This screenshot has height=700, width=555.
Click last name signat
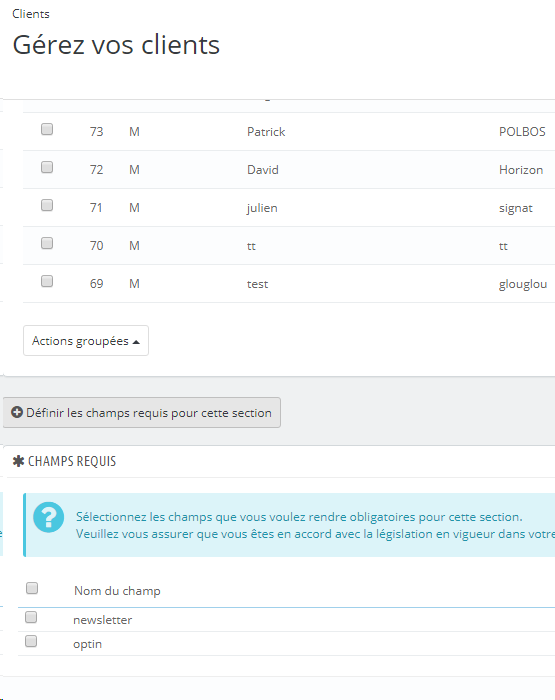(x=516, y=208)
